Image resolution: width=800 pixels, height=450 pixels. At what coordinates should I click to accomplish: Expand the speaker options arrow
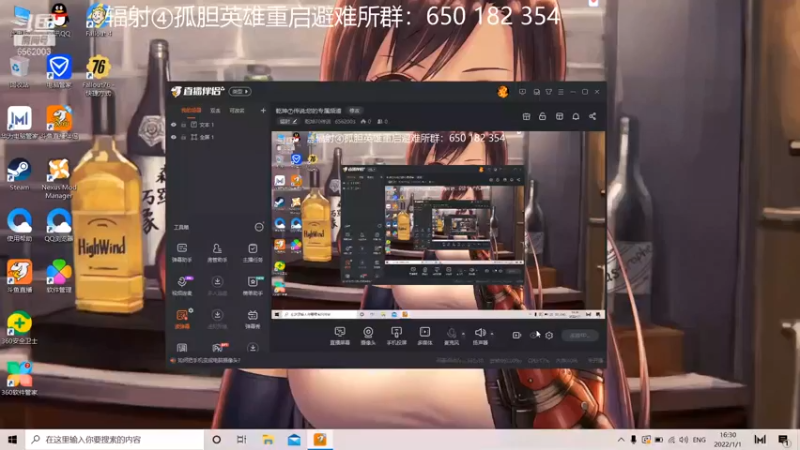(492, 334)
